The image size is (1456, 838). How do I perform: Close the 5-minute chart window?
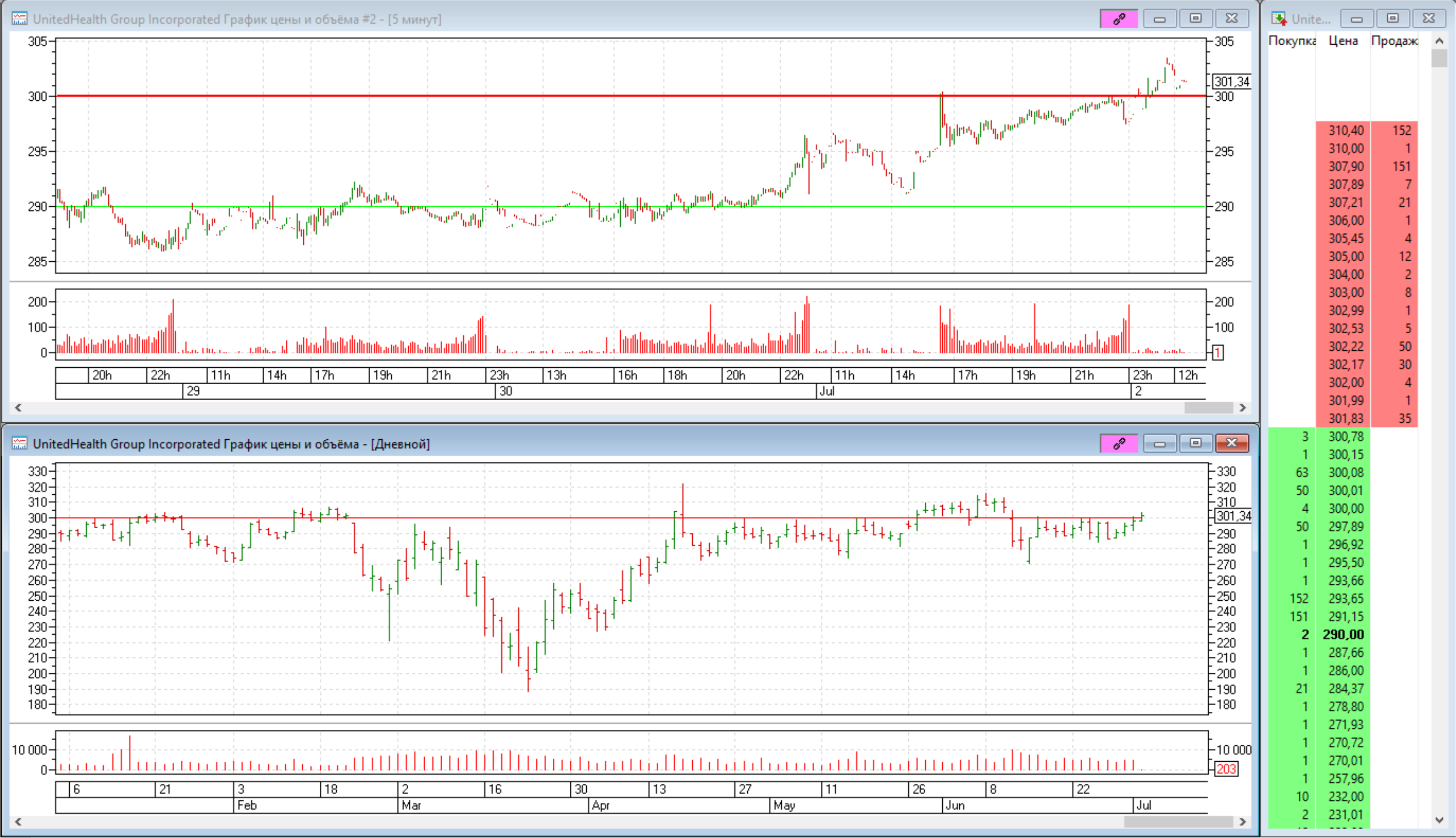tap(1231, 19)
